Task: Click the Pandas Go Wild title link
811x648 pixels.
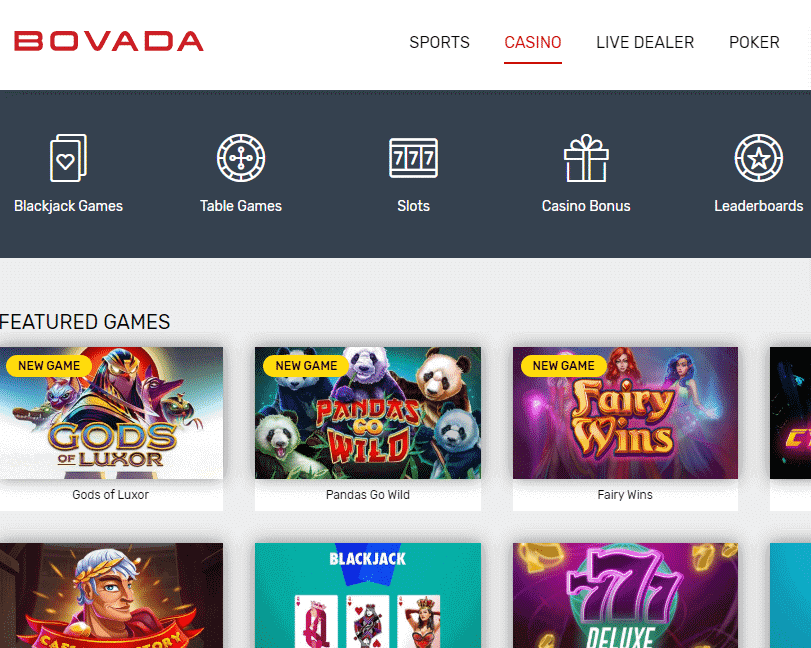Action: [368, 495]
